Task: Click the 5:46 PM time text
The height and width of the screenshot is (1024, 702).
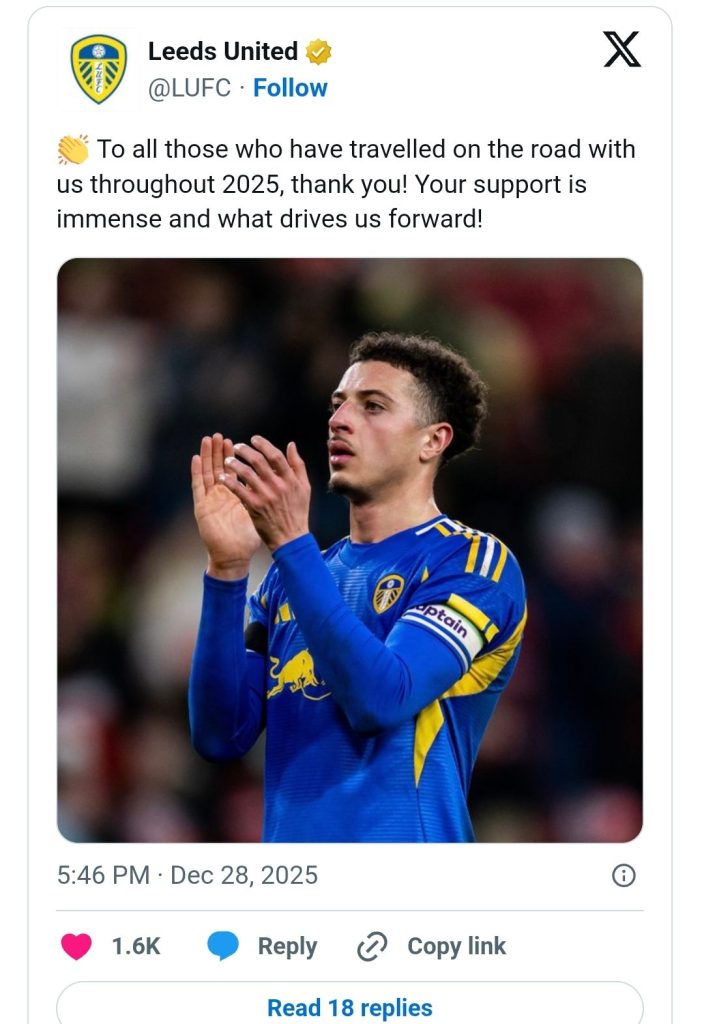Action: 103,875
